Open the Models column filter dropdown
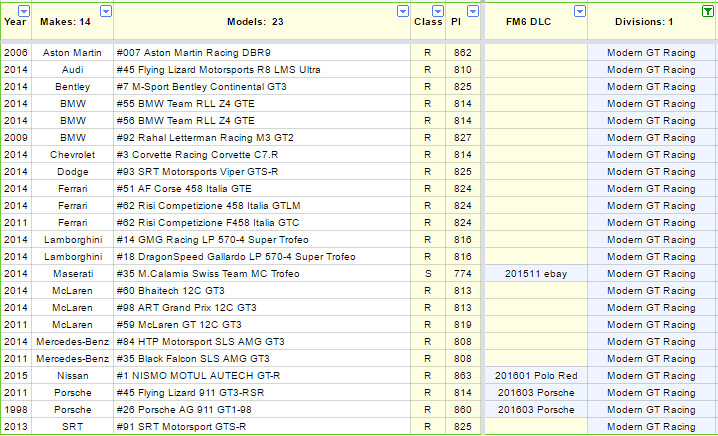The width and height of the screenshot is (718, 436). [x=403, y=11]
